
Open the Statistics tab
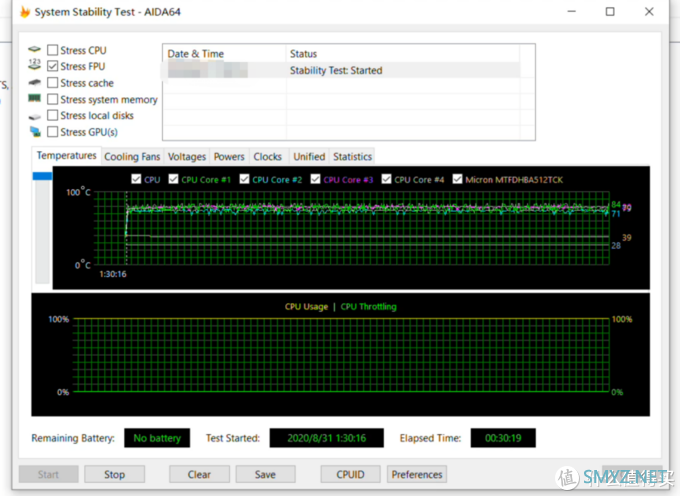(352, 157)
